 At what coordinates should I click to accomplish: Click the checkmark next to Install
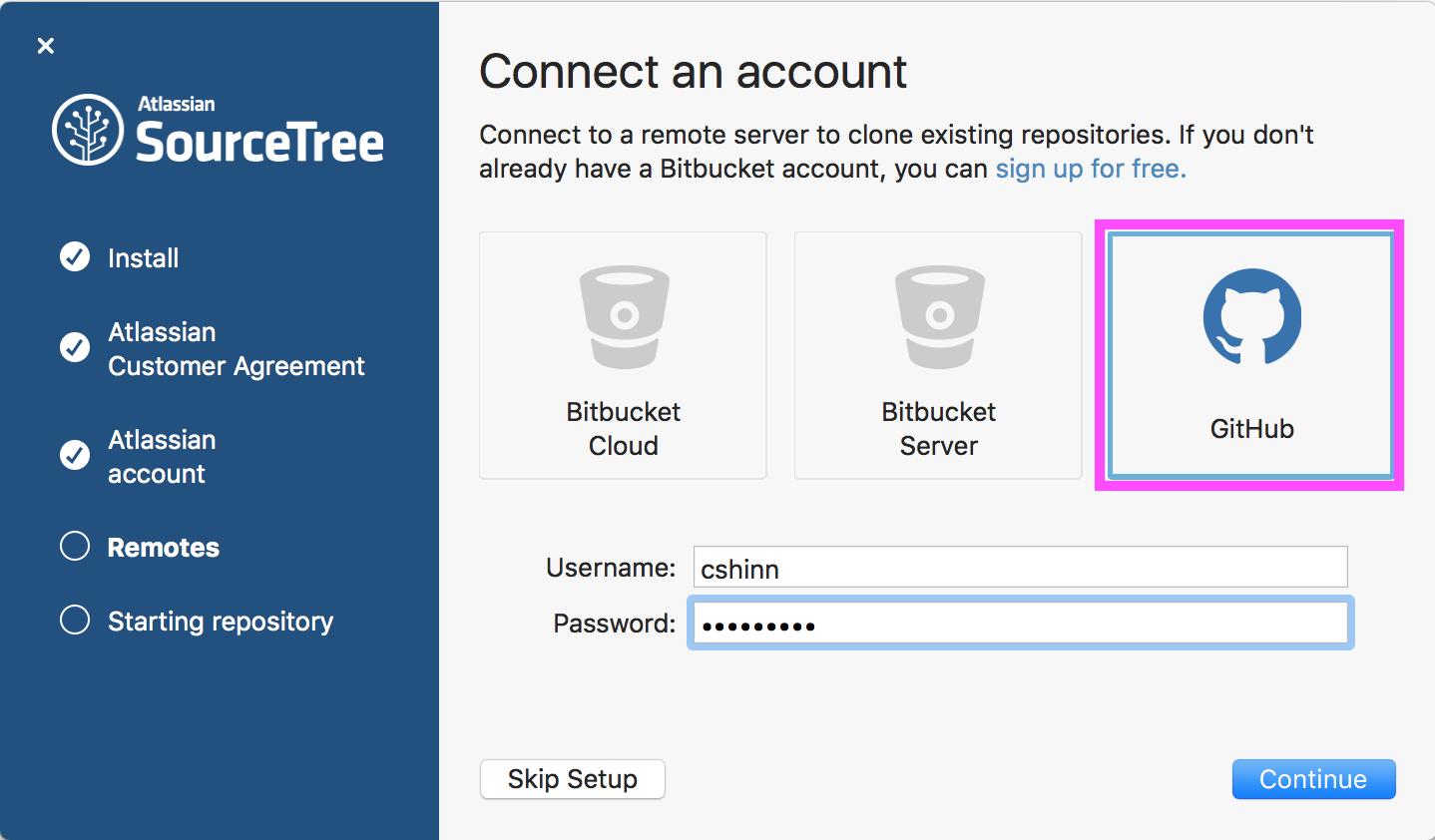click(x=74, y=256)
